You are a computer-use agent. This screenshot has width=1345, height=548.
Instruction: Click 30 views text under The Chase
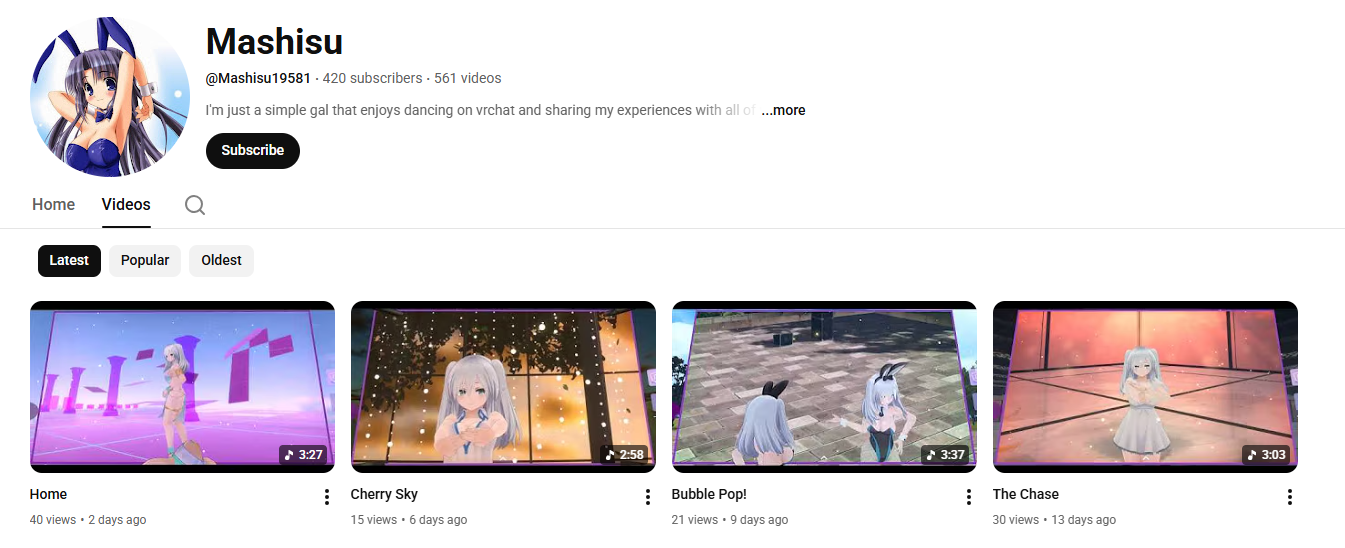[x=1016, y=520]
